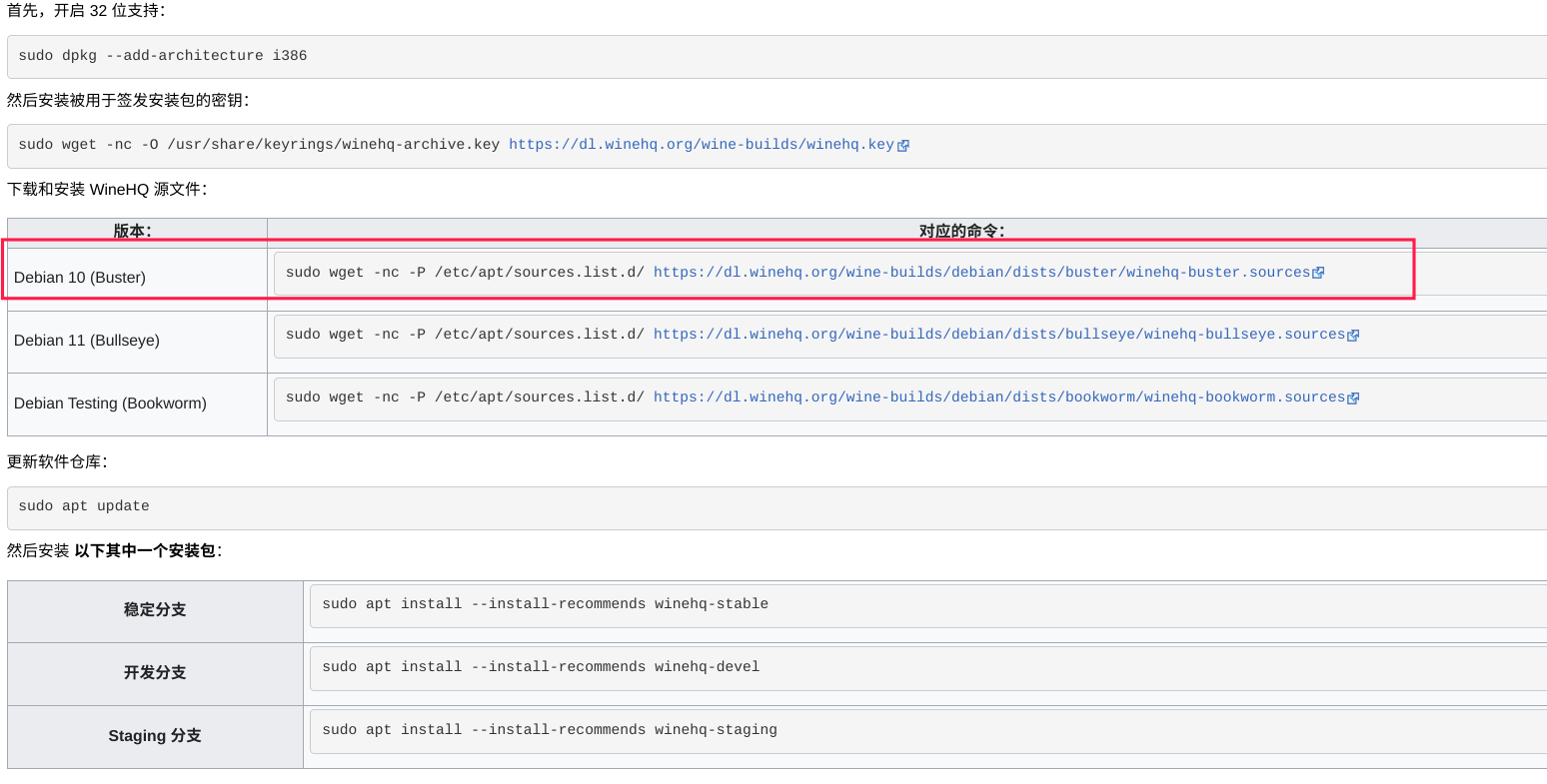Click the dpkg --add-architecture i386 code block
This screenshot has width=1547, height=784.
[163, 56]
